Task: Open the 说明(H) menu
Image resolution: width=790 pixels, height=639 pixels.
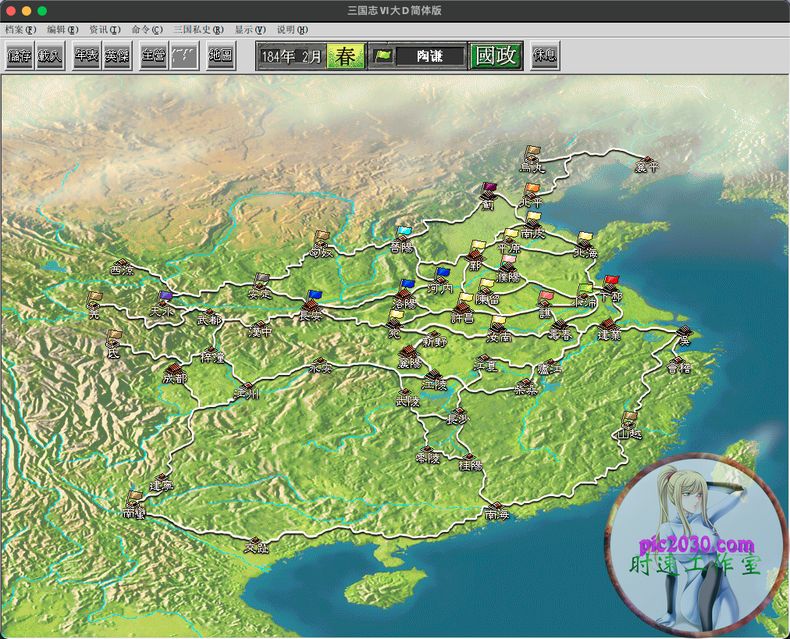Action: point(292,30)
